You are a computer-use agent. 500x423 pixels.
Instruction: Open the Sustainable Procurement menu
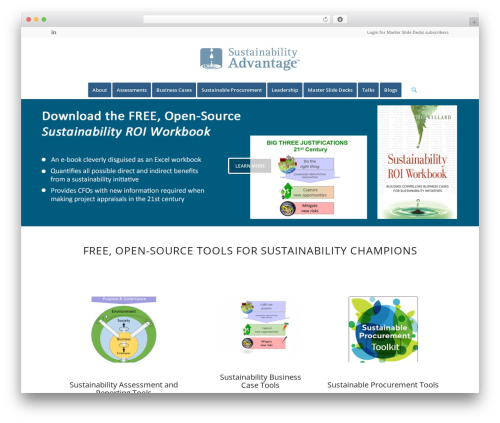(231, 90)
